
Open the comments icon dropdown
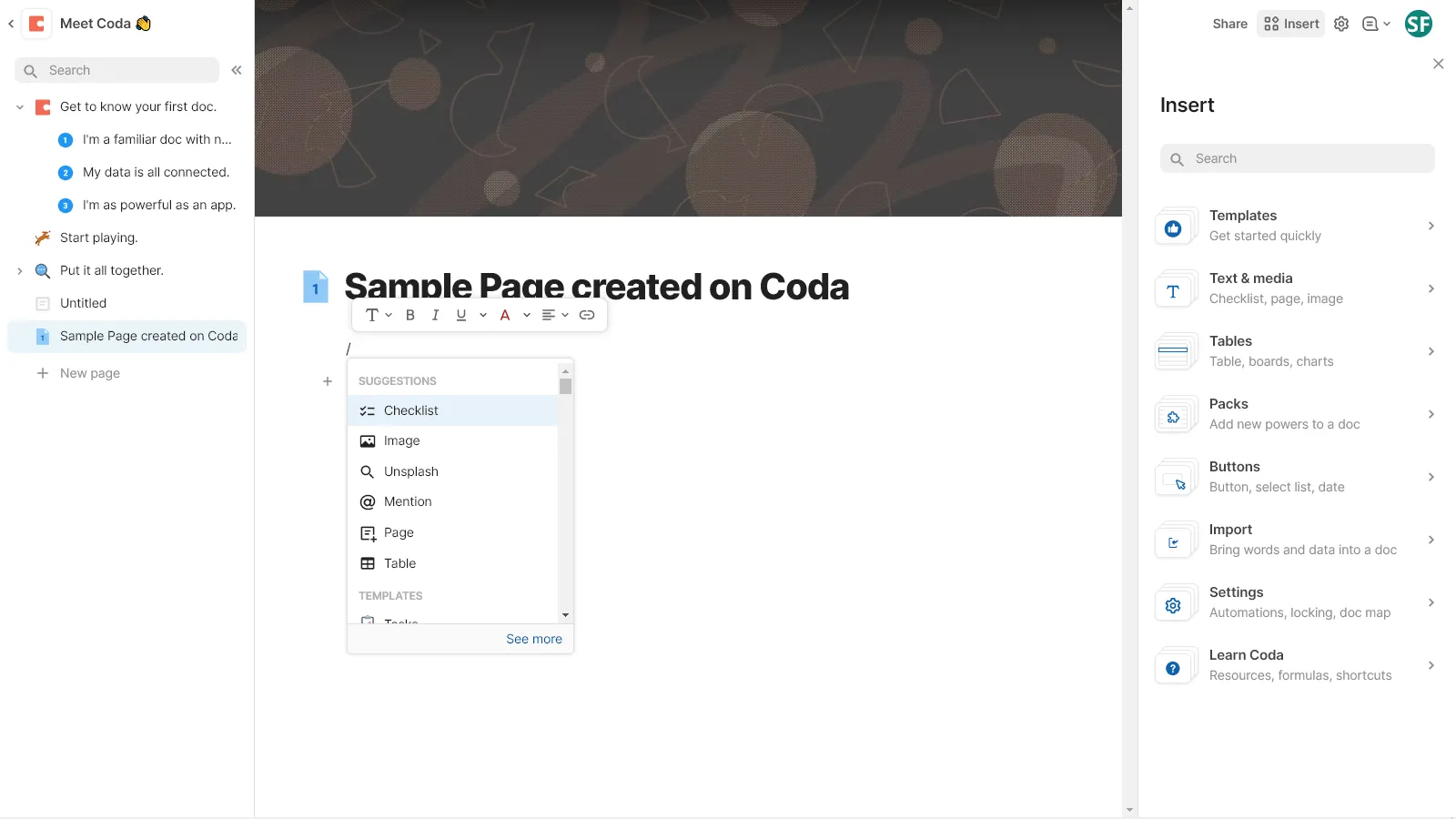click(1376, 24)
